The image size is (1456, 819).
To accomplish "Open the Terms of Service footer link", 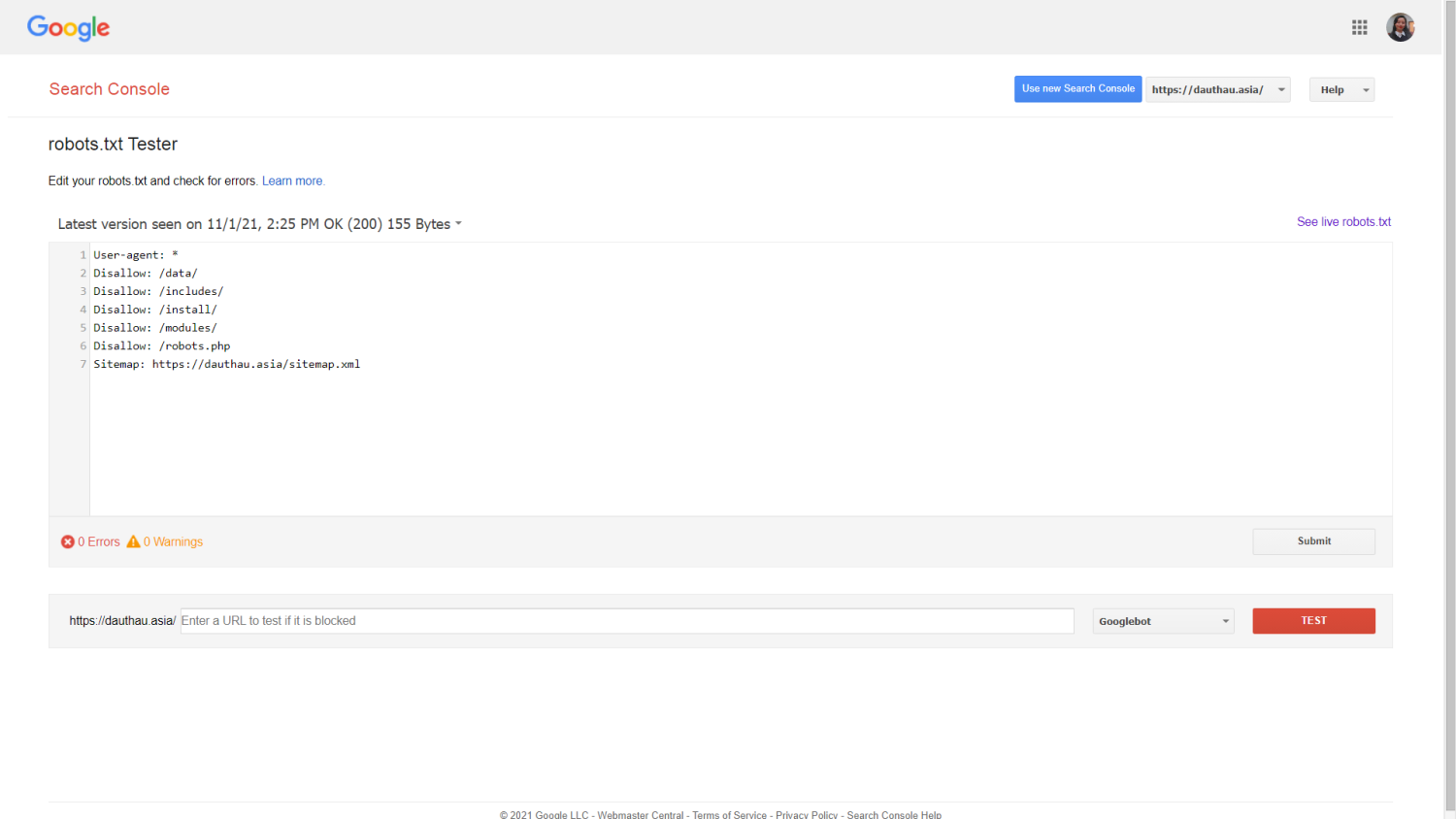I will pos(729,813).
